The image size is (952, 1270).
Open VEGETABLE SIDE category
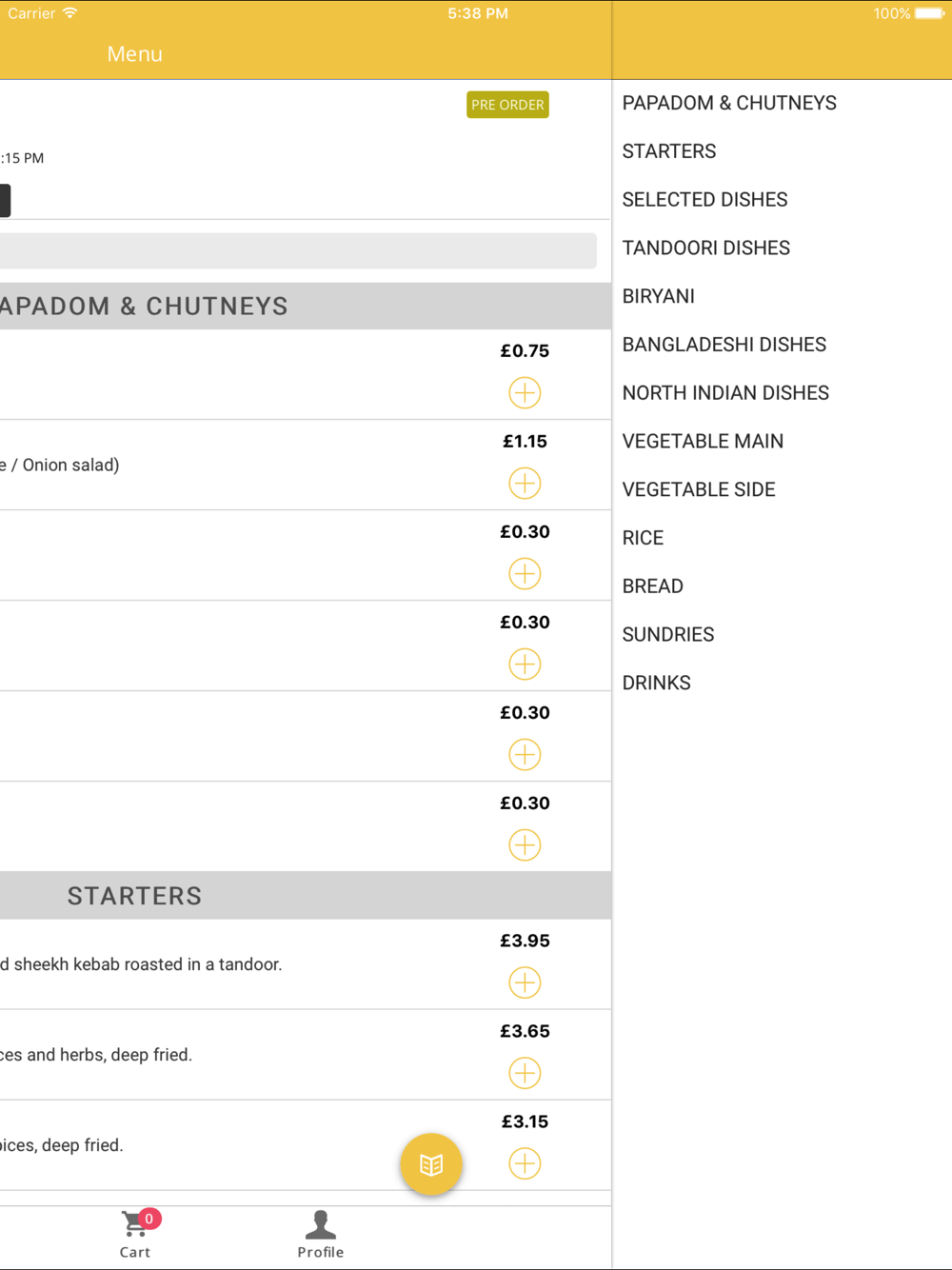click(699, 489)
